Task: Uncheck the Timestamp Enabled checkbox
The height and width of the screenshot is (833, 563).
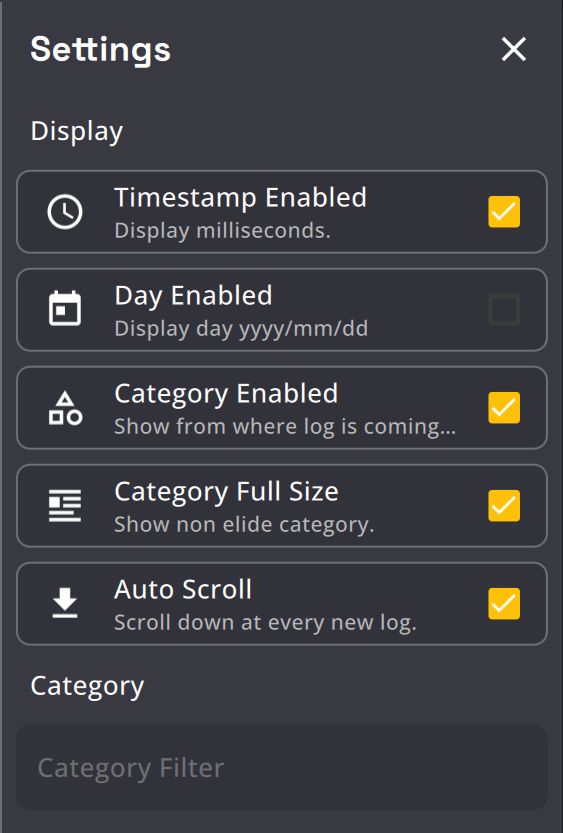Action: [504, 211]
